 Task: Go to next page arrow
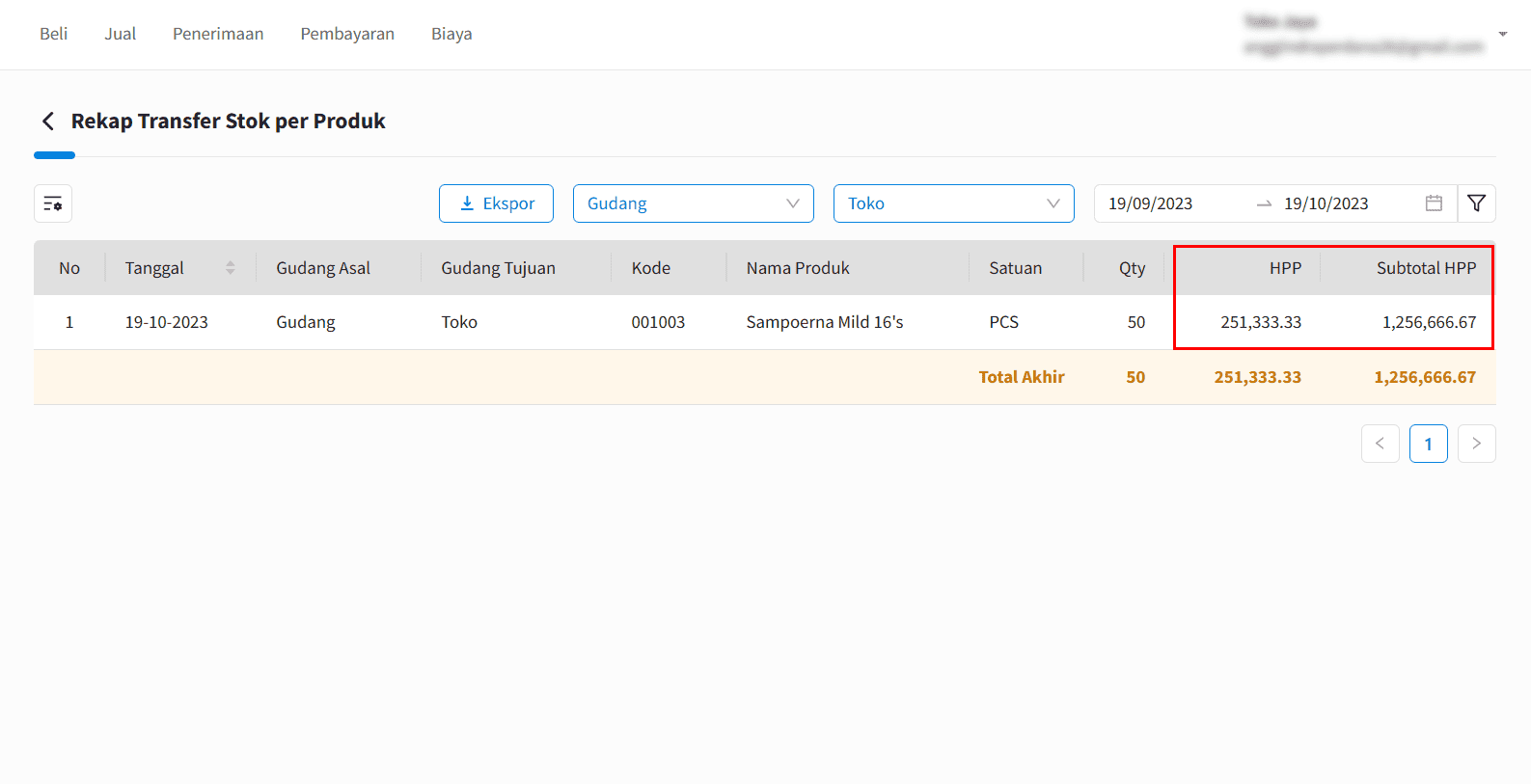pos(1476,444)
